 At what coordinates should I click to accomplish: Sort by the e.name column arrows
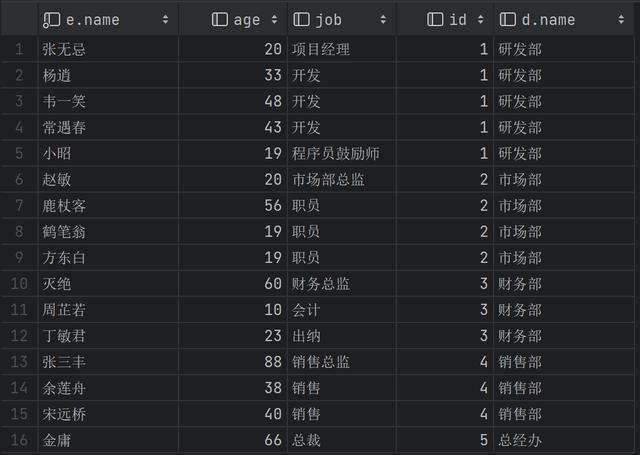(x=165, y=19)
